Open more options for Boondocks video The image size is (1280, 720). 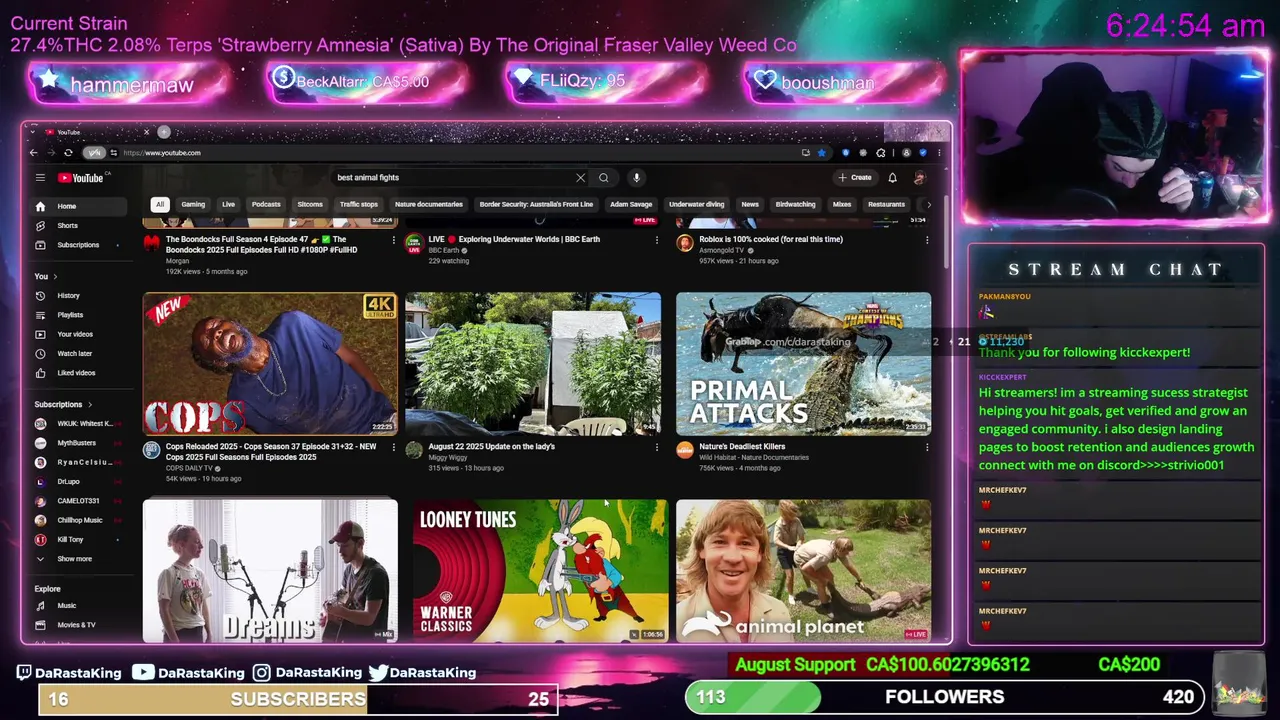click(393, 240)
